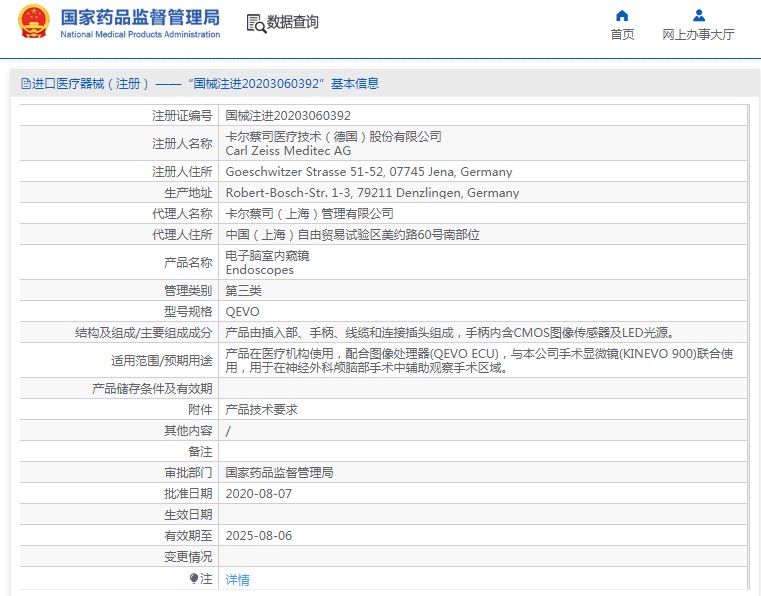The height and width of the screenshot is (596, 761).
Task: Click the 注册人住所 label
Action: (182, 172)
